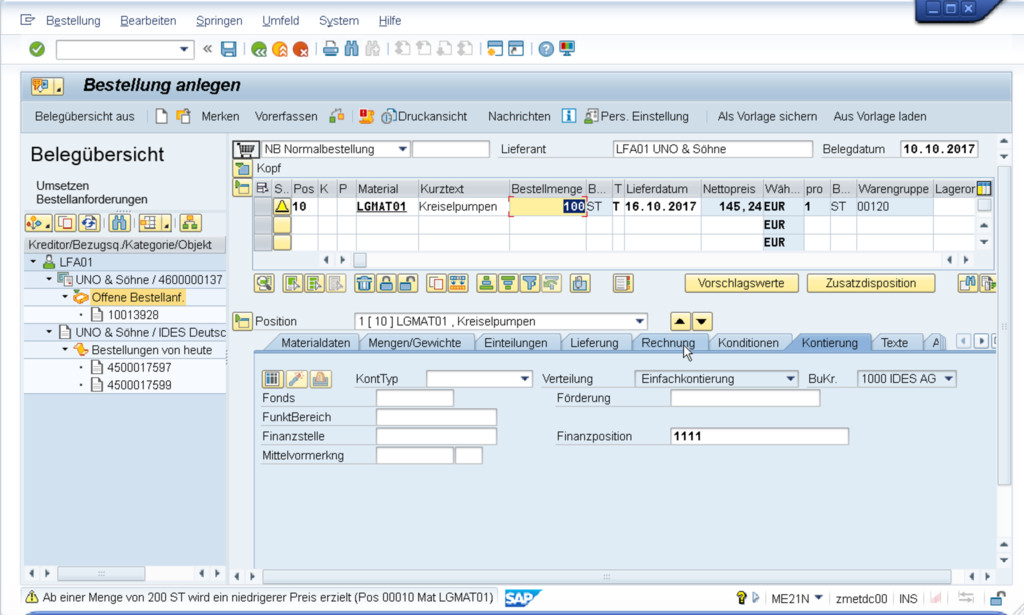The height and width of the screenshot is (615, 1024).
Task: Open the Springen menu
Action: 218,20
